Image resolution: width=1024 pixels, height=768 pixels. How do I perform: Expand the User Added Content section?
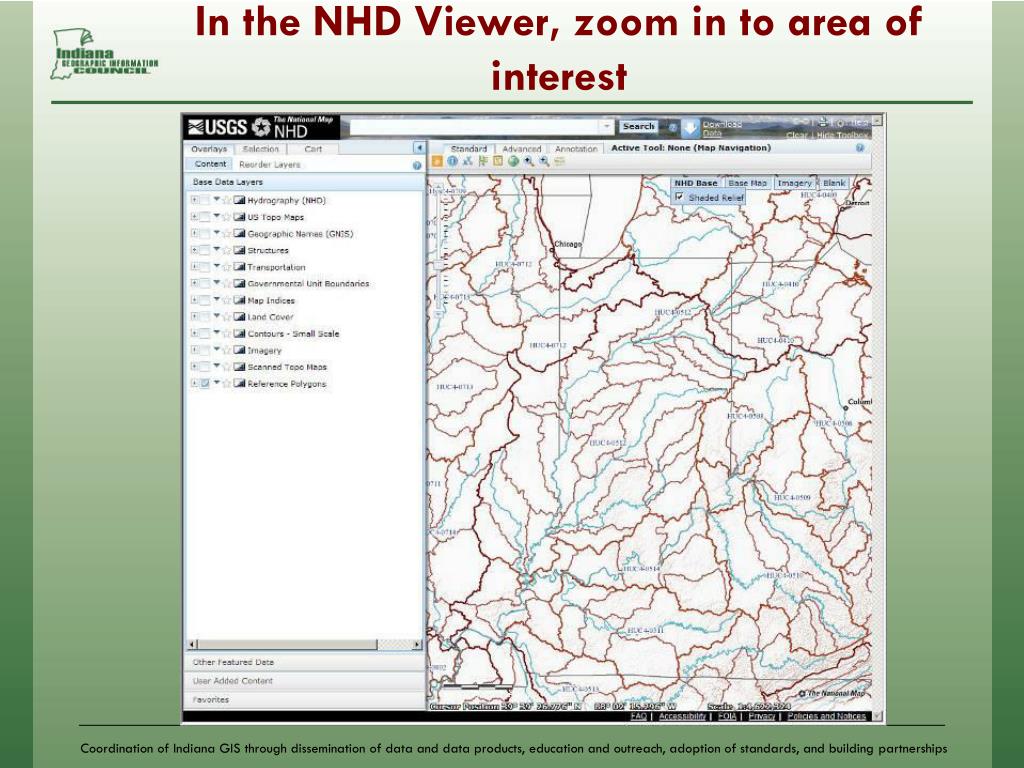point(305,681)
